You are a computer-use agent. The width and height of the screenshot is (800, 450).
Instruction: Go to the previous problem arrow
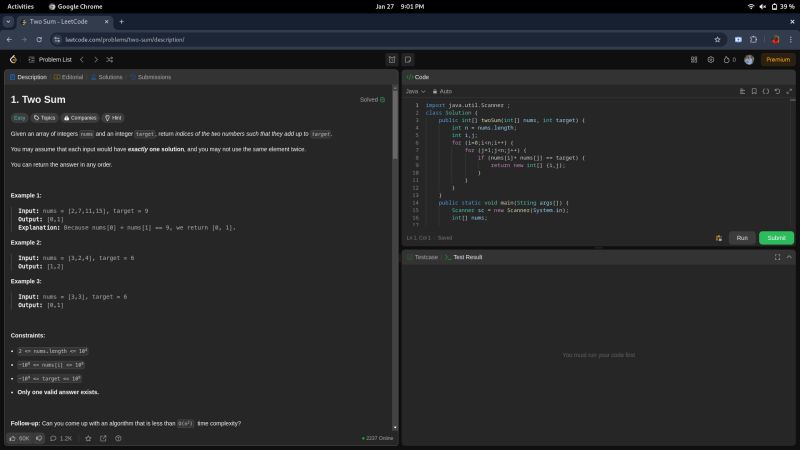[82, 60]
